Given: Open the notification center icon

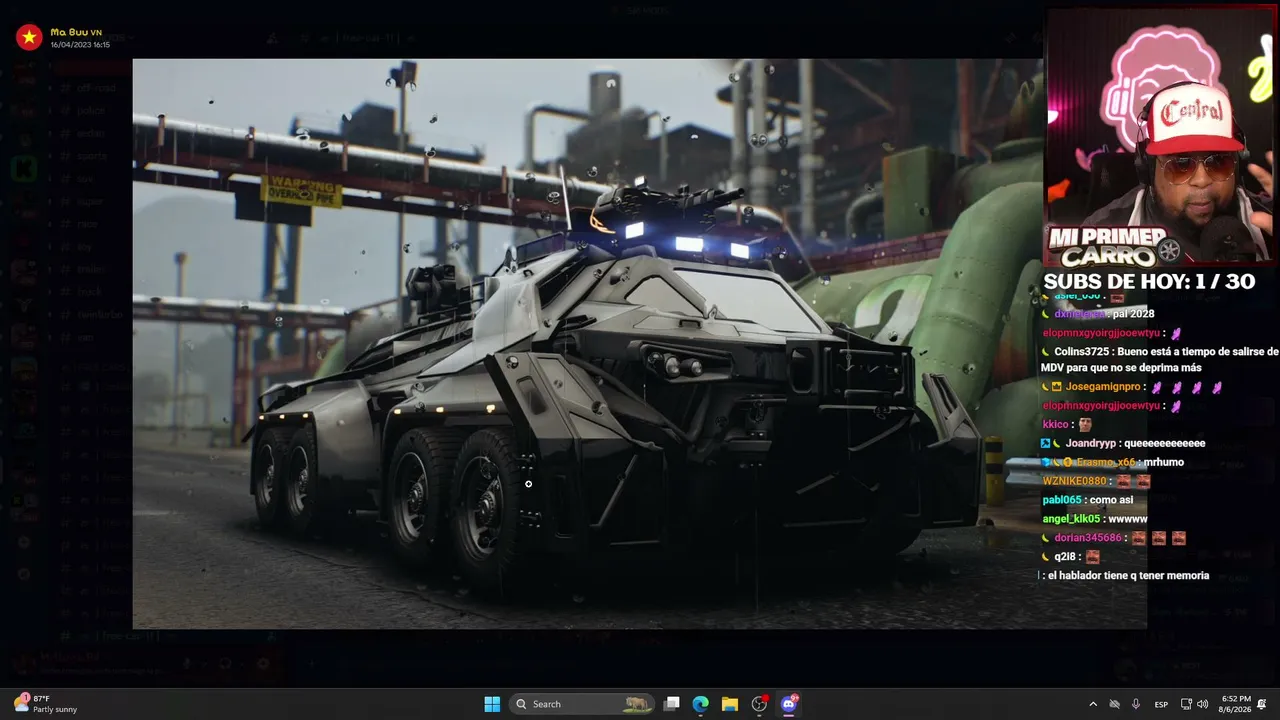Looking at the screenshot, I should point(1262,704).
